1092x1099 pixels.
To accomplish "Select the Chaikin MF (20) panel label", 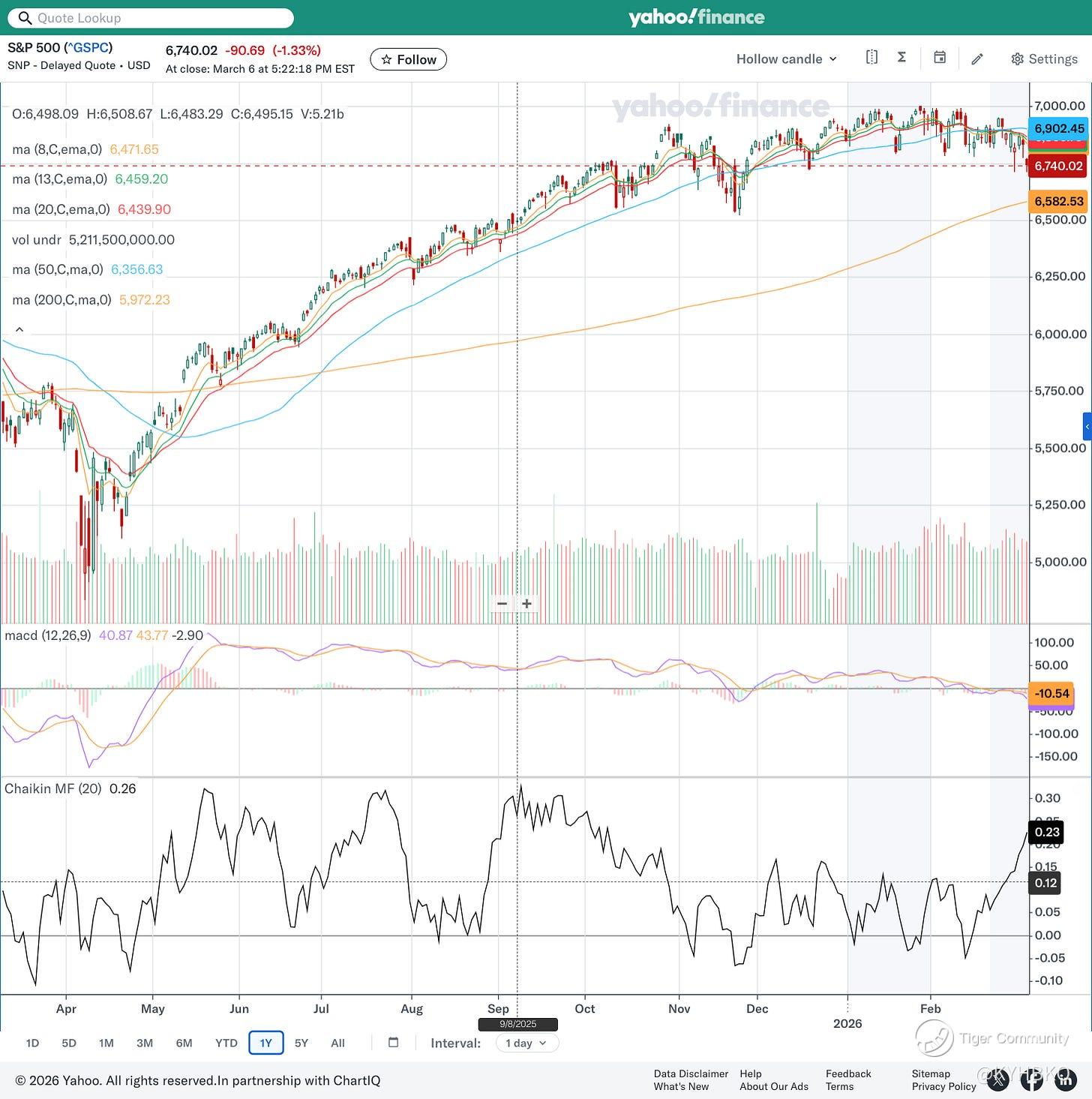I will click(52, 788).
